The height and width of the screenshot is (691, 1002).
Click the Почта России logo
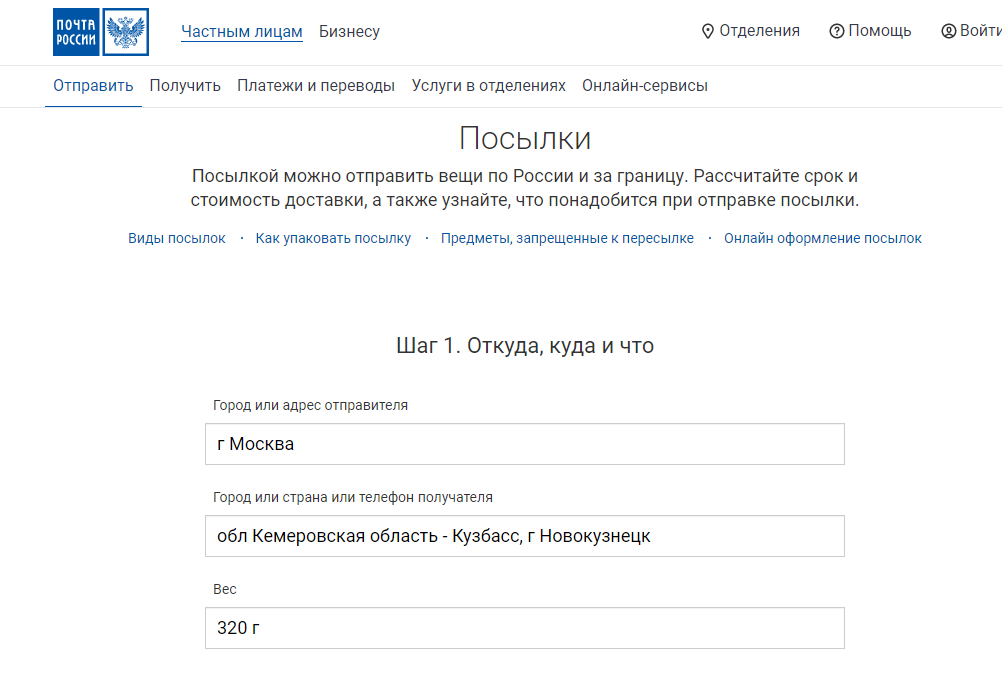point(100,32)
